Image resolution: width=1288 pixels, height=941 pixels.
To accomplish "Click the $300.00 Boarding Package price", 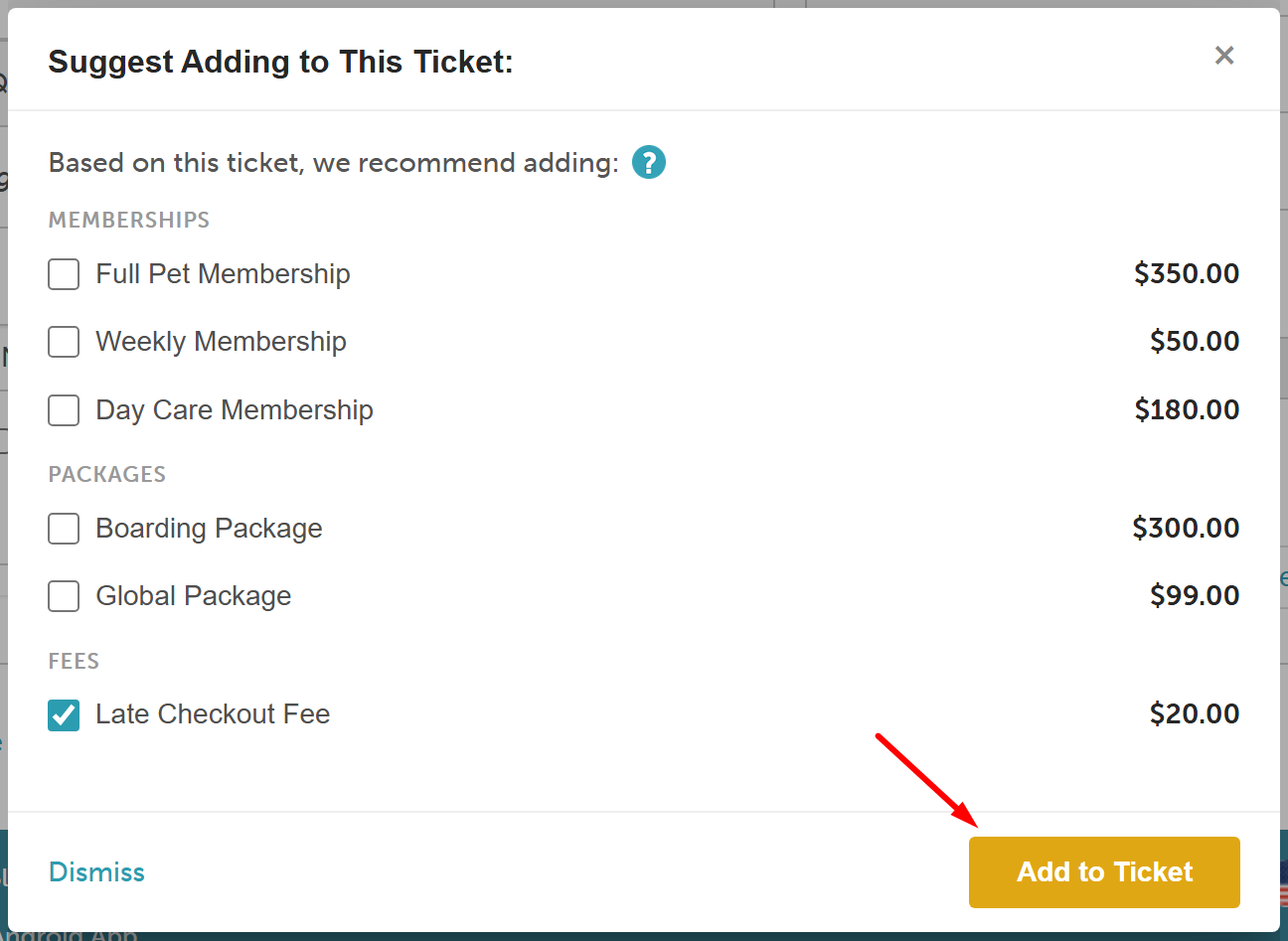I will [x=1186, y=528].
